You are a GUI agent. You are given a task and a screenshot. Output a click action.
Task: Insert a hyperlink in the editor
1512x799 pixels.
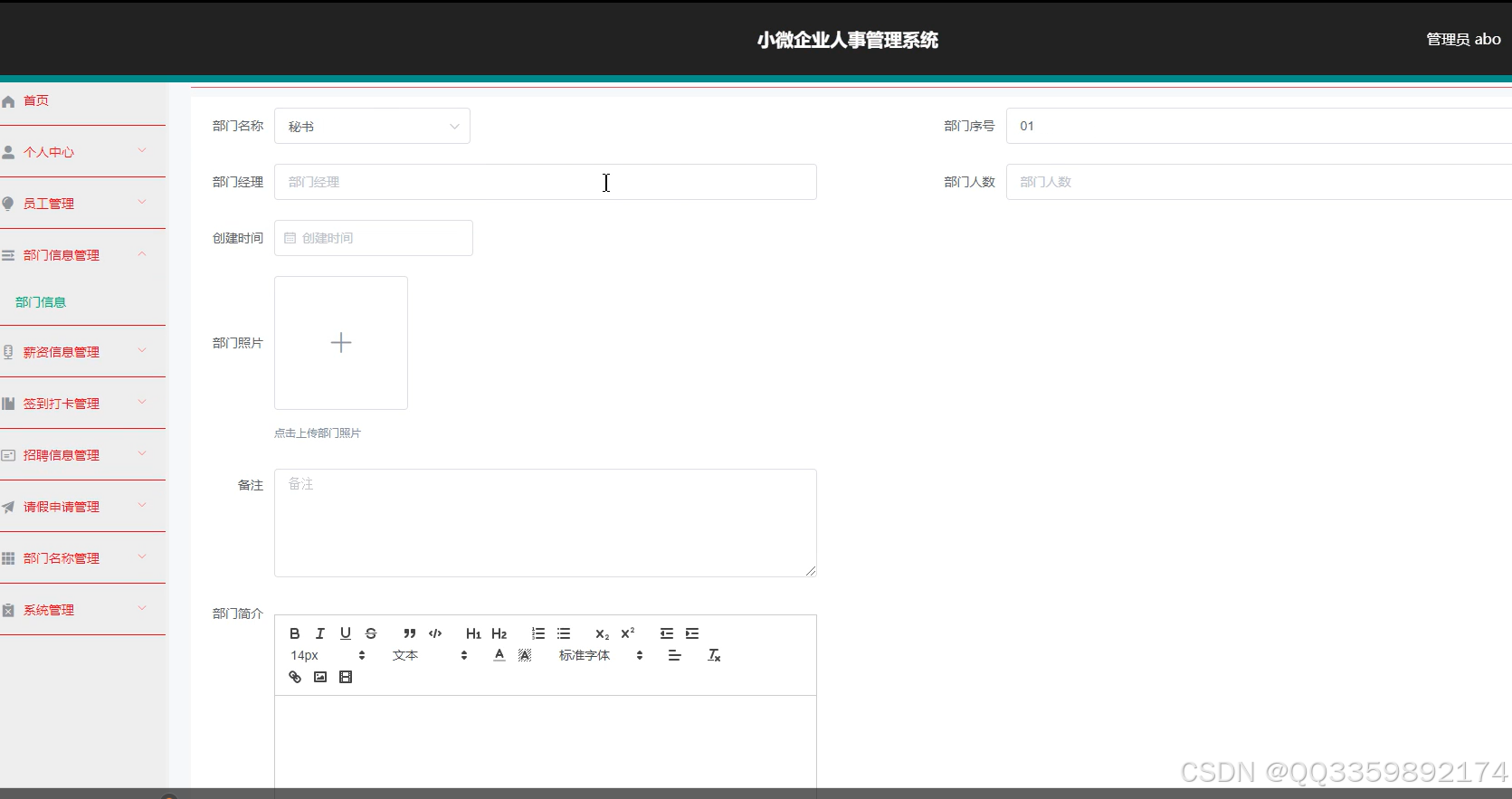[x=295, y=677]
